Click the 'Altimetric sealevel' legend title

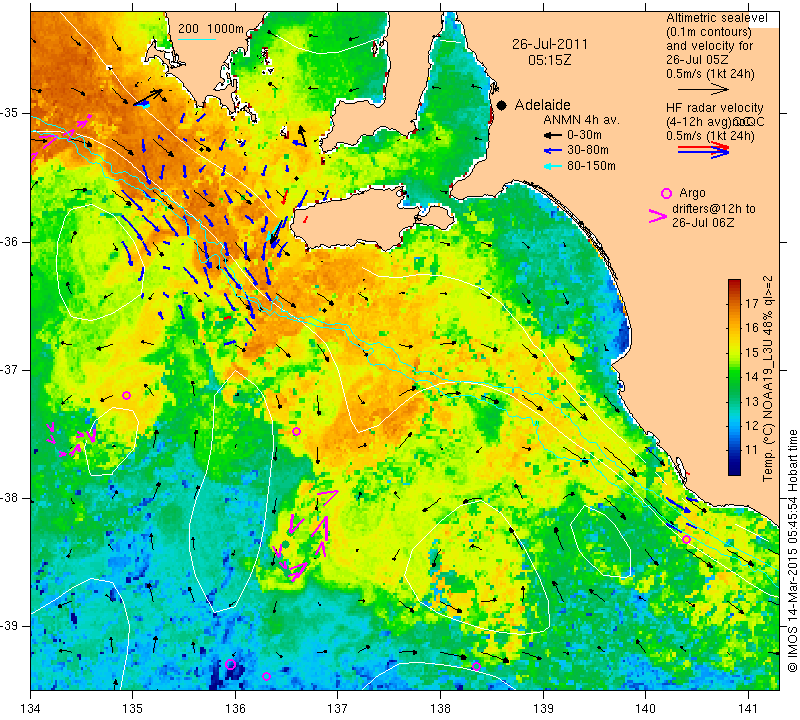point(717,18)
